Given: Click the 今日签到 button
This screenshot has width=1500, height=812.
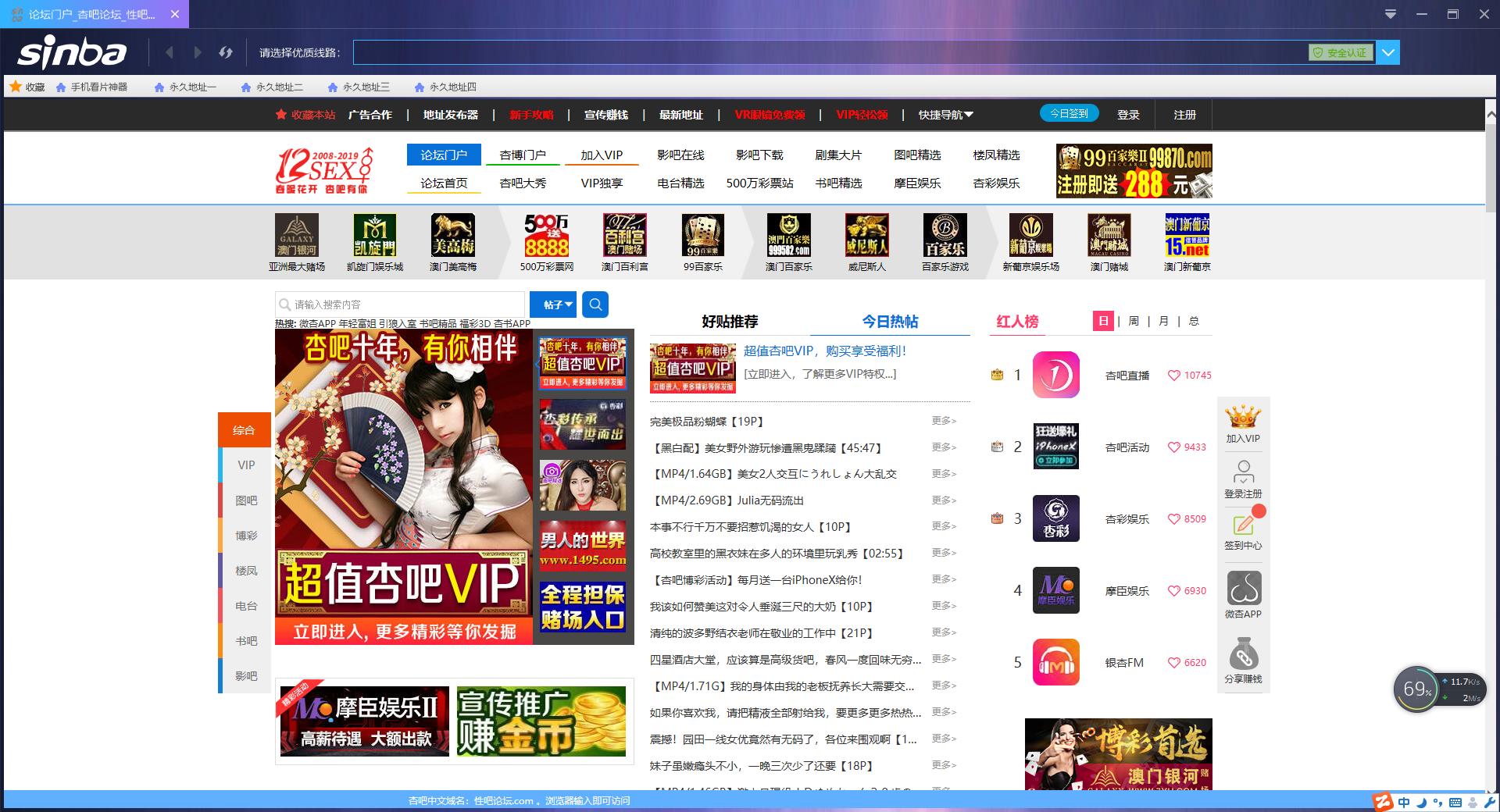Looking at the screenshot, I should 1069,113.
